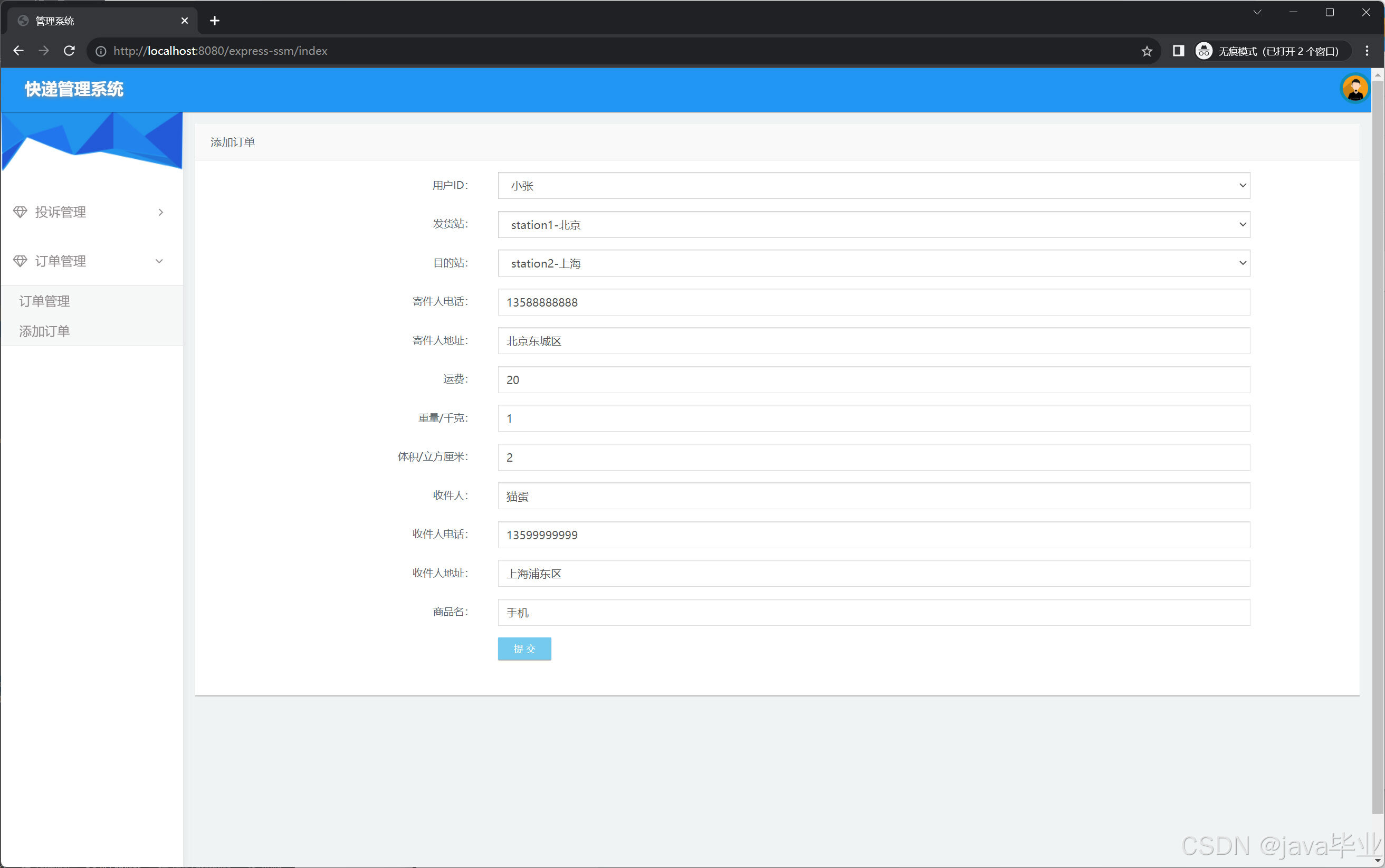This screenshot has width=1385, height=868.
Task: Open a new browser tab
Action: pos(215,21)
